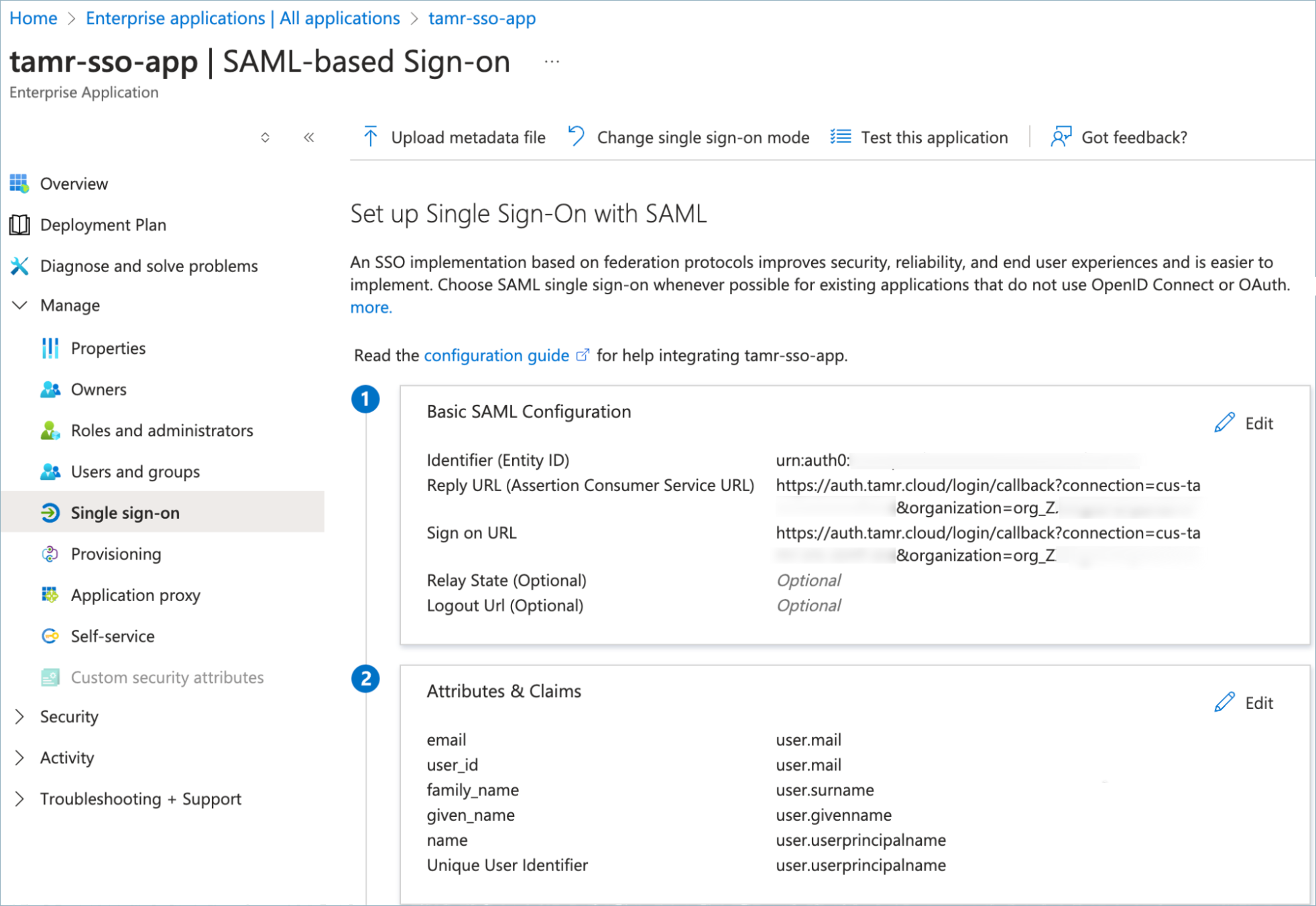Open the configuration guide link

(x=496, y=355)
